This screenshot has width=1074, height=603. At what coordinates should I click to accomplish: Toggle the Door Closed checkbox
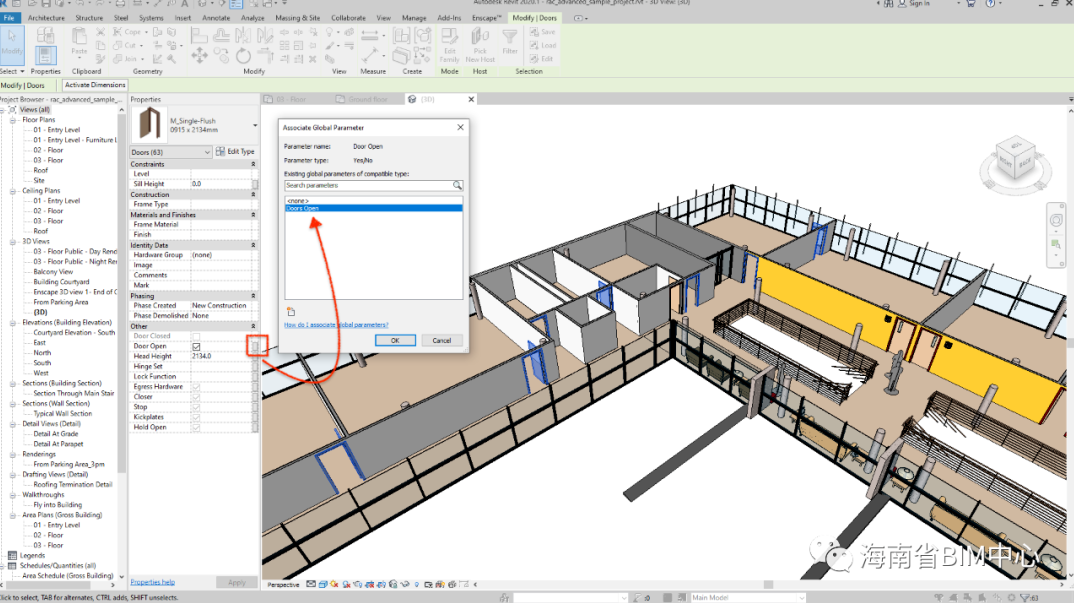click(196, 336)
